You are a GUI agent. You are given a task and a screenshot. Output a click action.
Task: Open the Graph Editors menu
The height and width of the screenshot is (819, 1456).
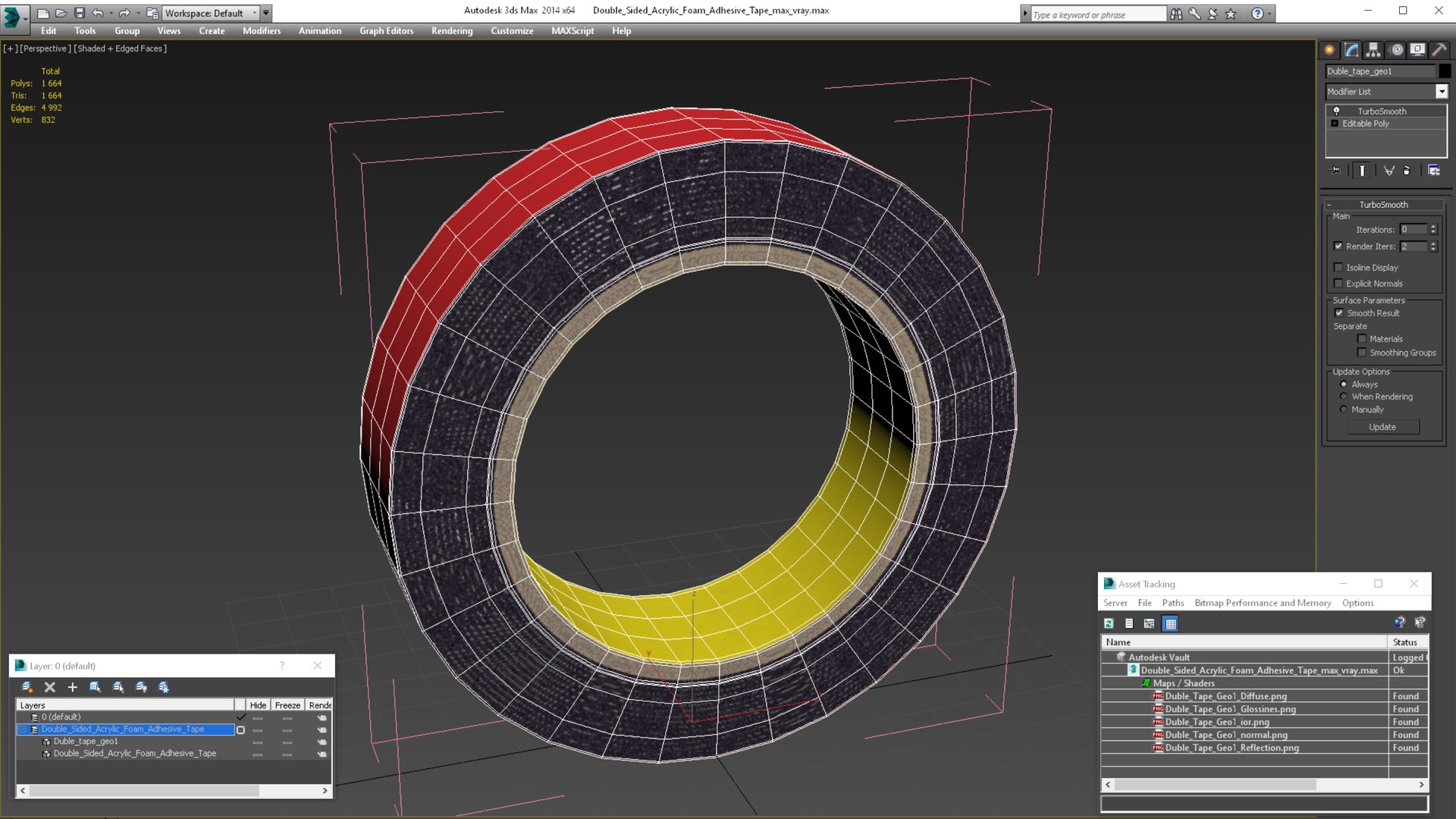pyautogui.click(x=386, y=31)
